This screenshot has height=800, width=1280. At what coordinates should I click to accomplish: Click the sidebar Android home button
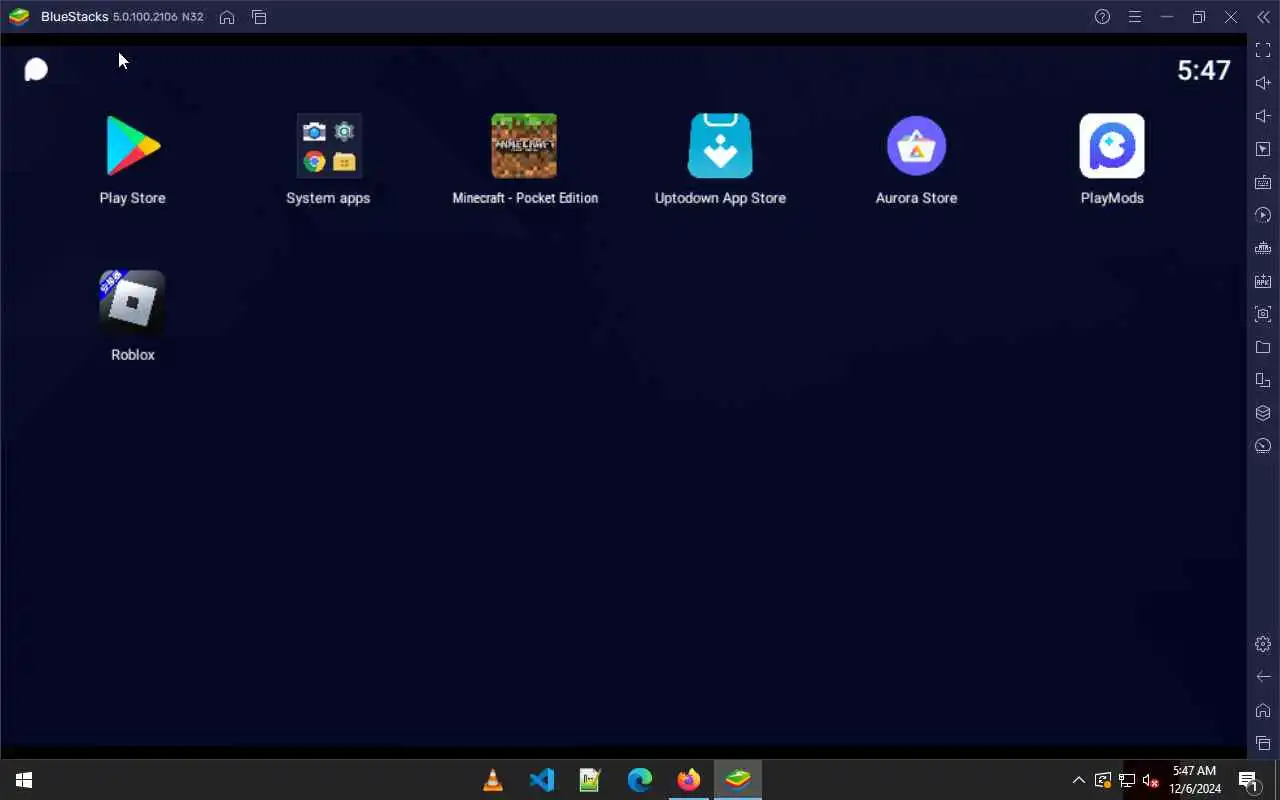tap(1263, 710)
